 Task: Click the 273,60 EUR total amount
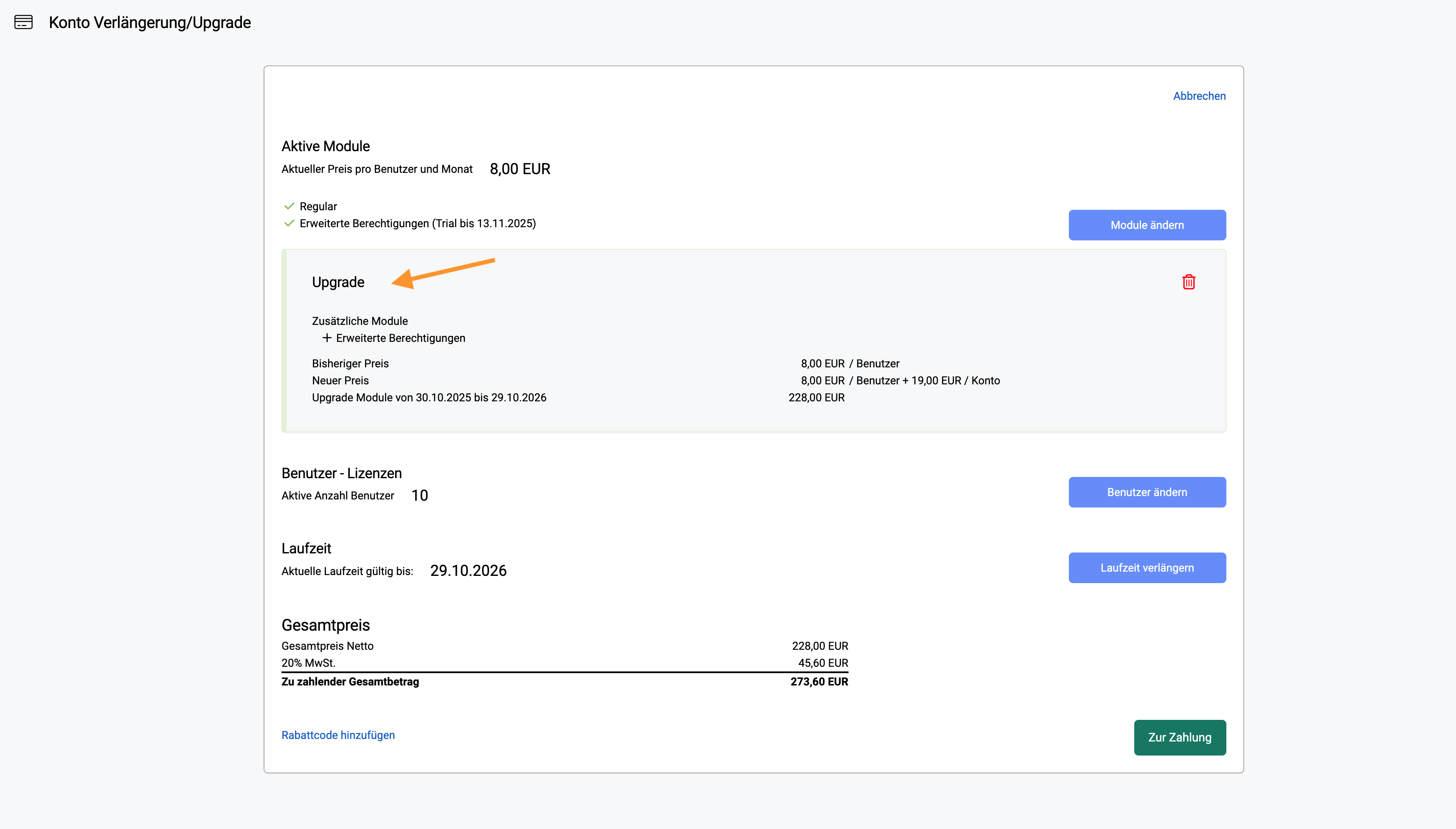(819, 682)
